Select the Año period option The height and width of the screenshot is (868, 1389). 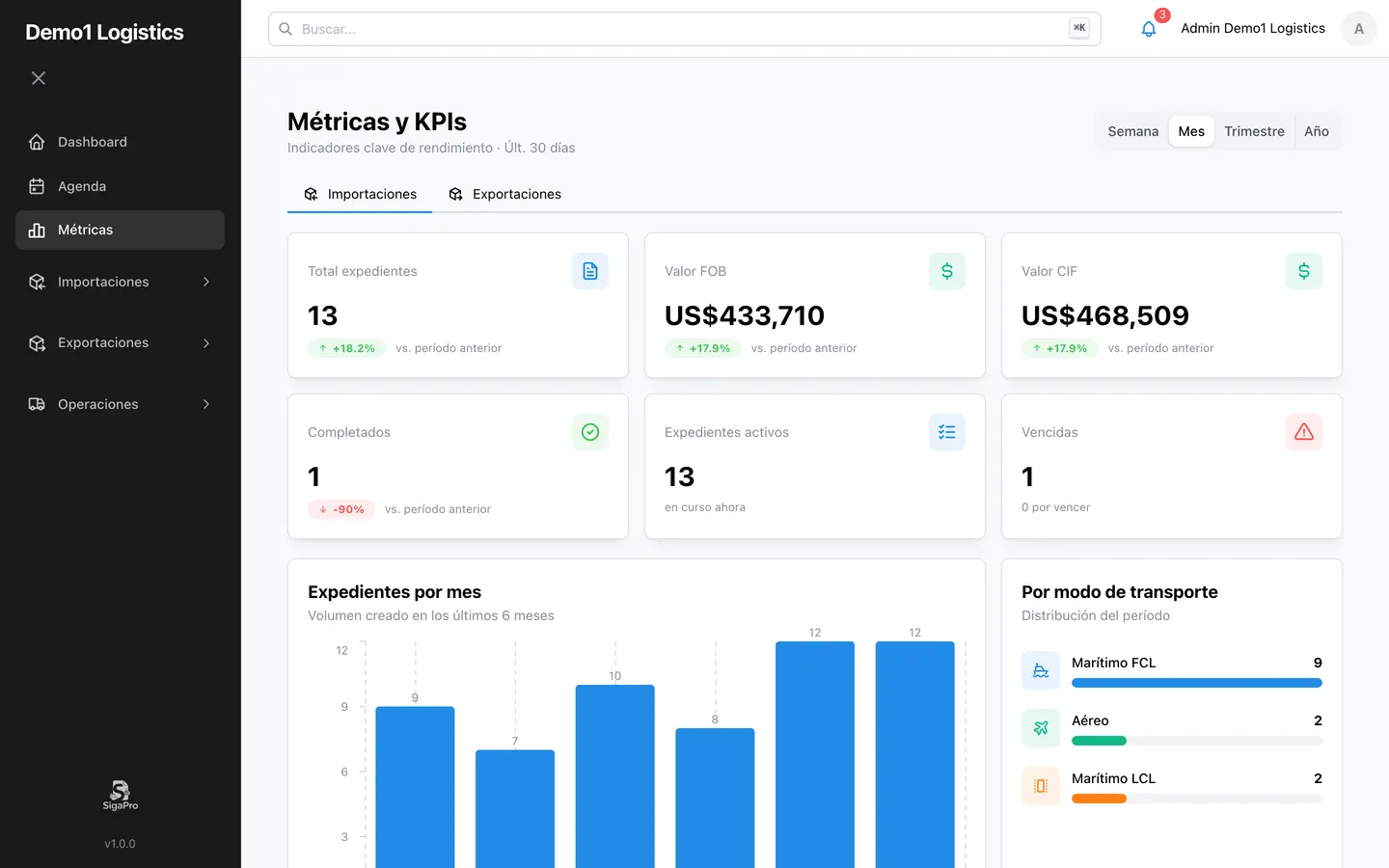click(1317, 131)
